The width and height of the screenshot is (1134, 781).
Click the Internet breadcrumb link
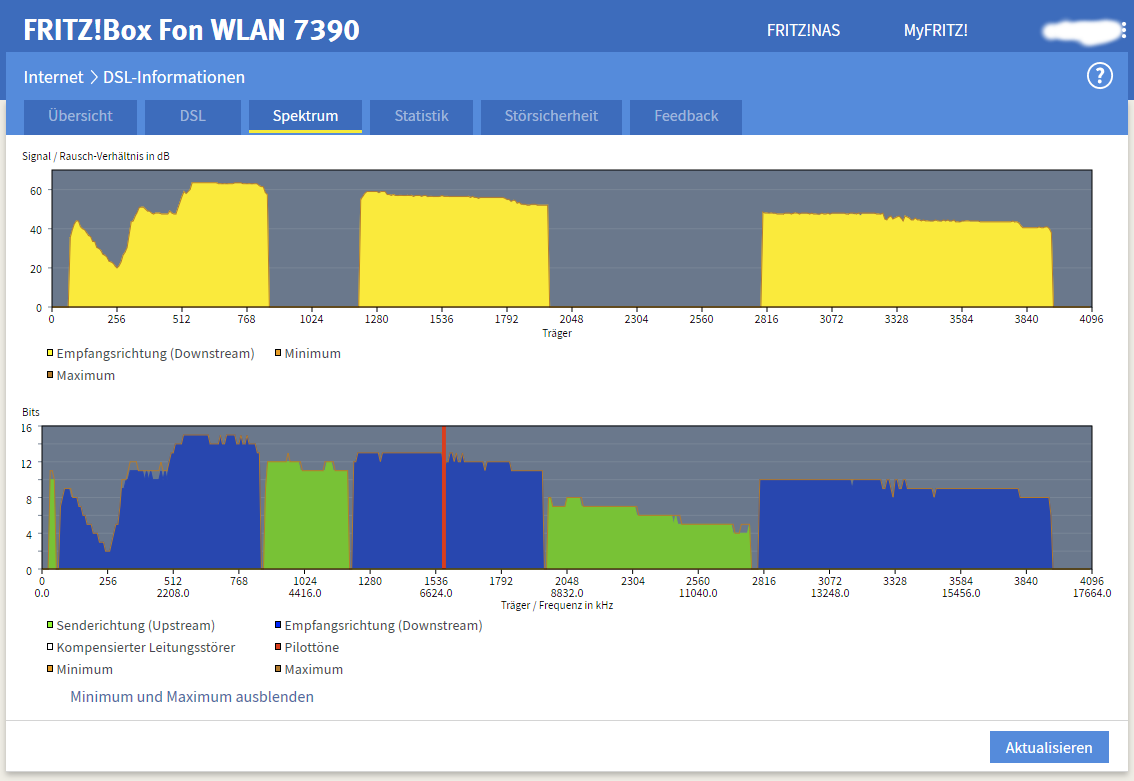click(x=53, y=77)
